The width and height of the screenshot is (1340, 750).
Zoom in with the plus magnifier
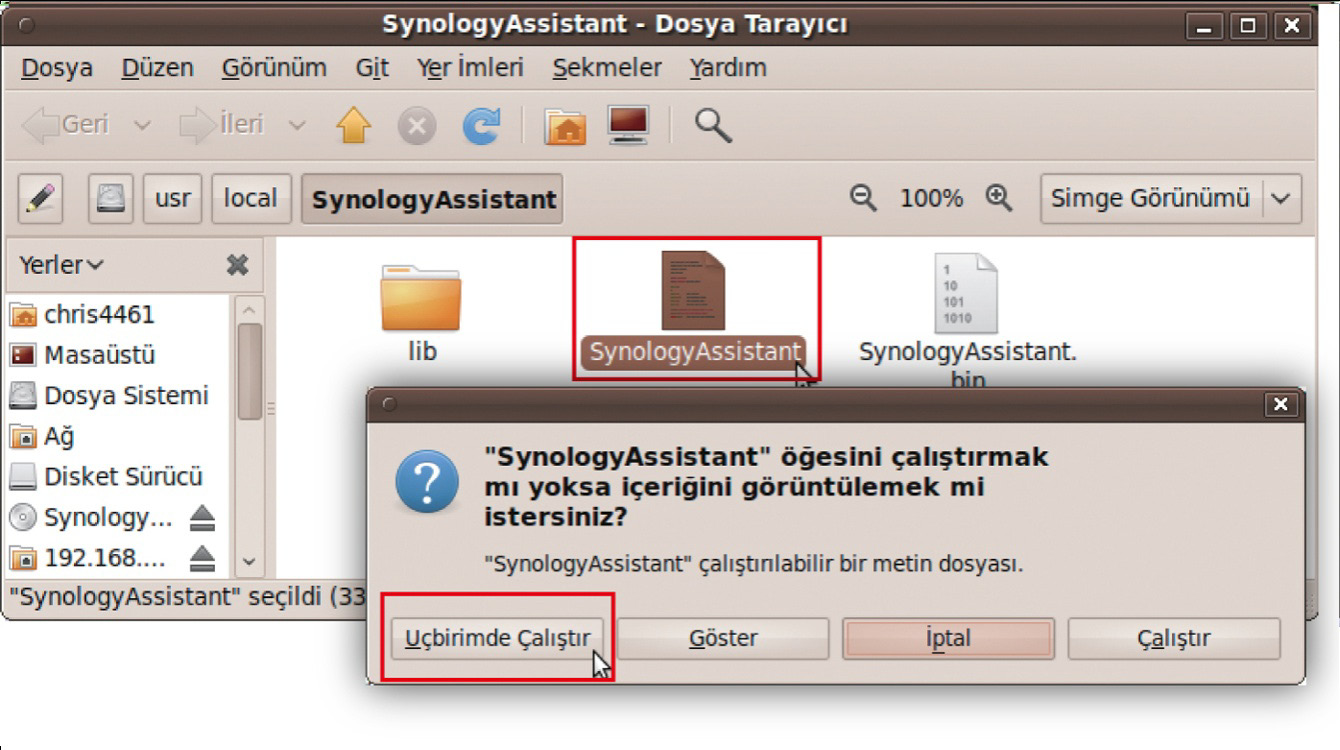(998, 198)
